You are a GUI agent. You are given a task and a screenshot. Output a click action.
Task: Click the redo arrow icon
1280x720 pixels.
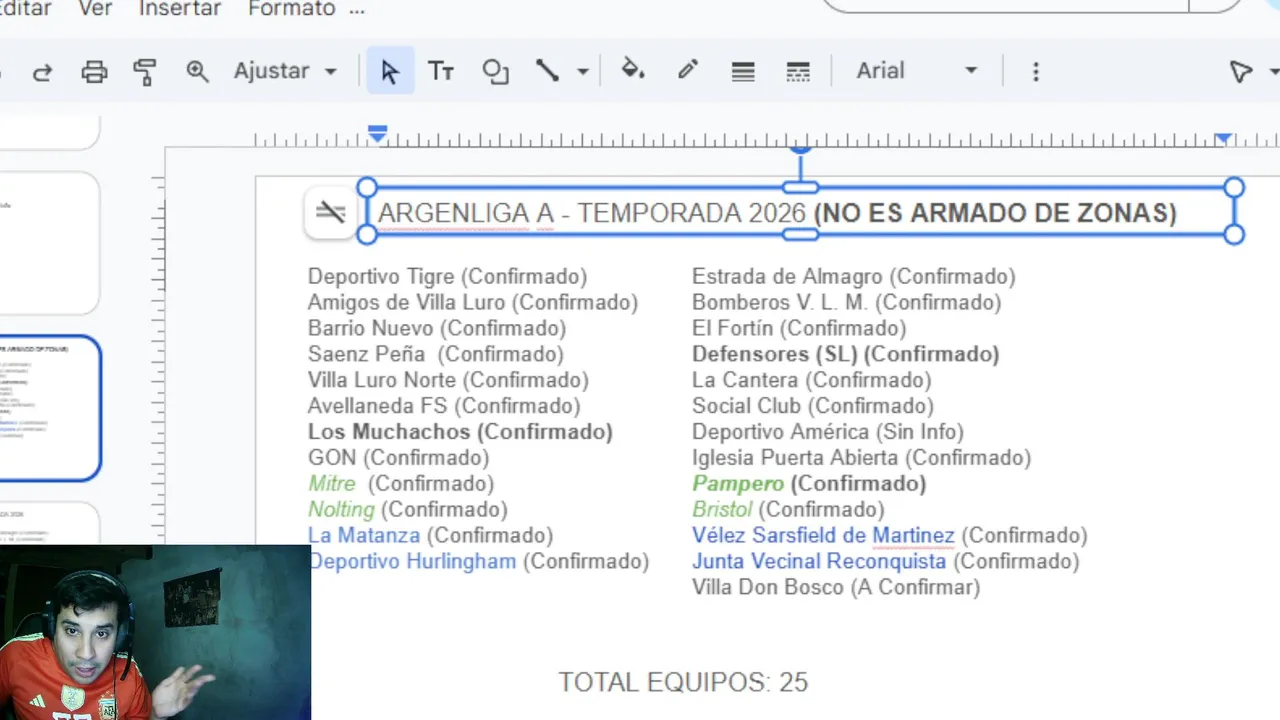click(x=42, y=71)
